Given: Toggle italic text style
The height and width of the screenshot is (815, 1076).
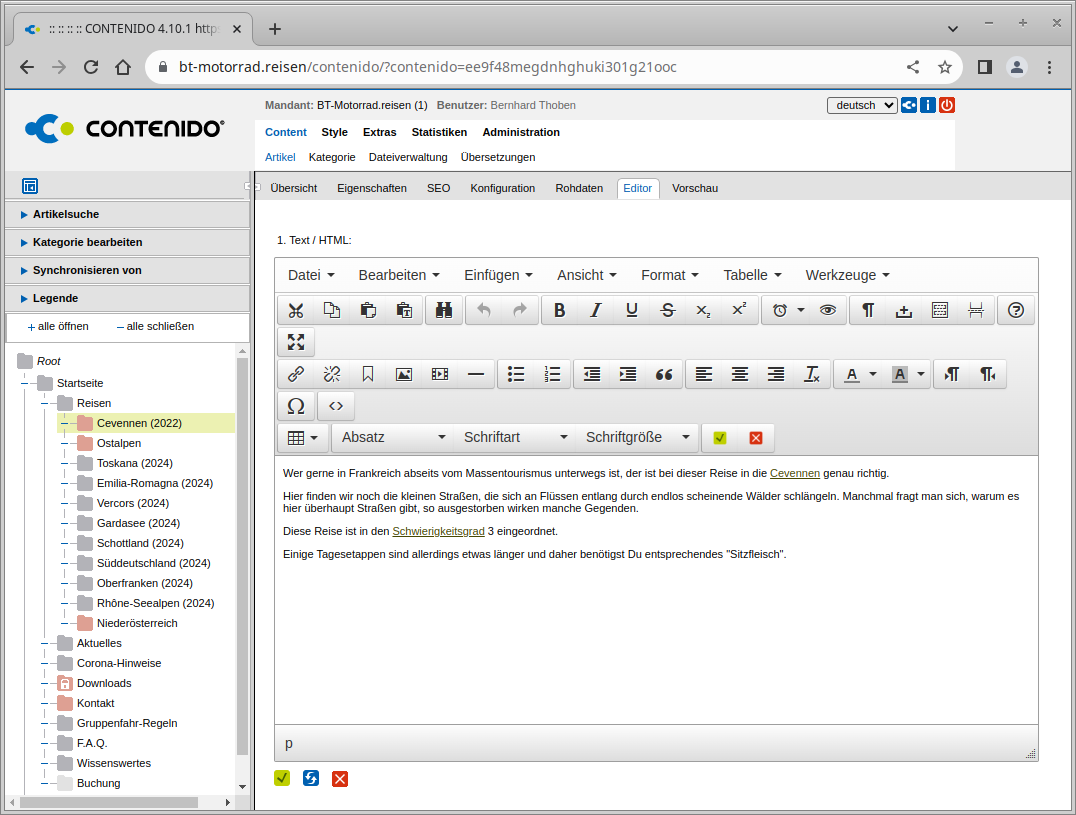Looking at the screenshot, I should pyautogui.click(x=596, y=310).
